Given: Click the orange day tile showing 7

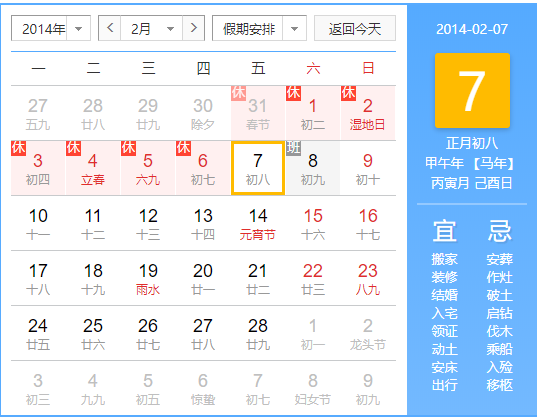Looking at the screenshot, I should coord(472,90).
